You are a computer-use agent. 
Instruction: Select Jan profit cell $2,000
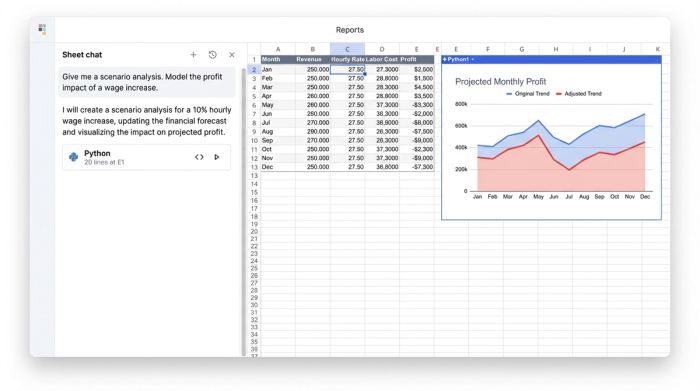pos(417,69)
